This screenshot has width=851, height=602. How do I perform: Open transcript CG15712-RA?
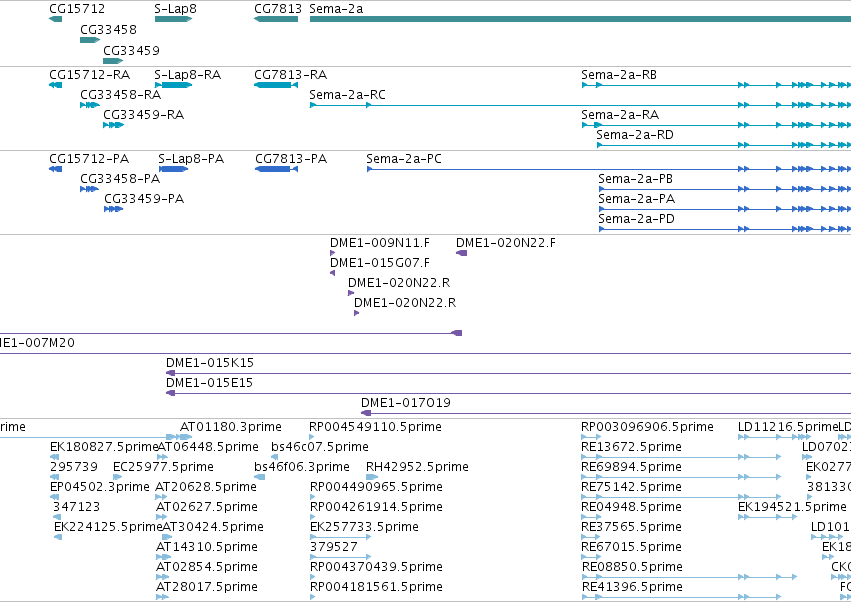pos(90,74)
